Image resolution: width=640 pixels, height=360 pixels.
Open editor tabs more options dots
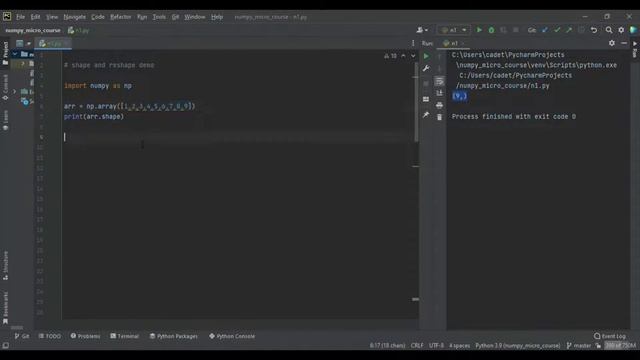[413, 43]
